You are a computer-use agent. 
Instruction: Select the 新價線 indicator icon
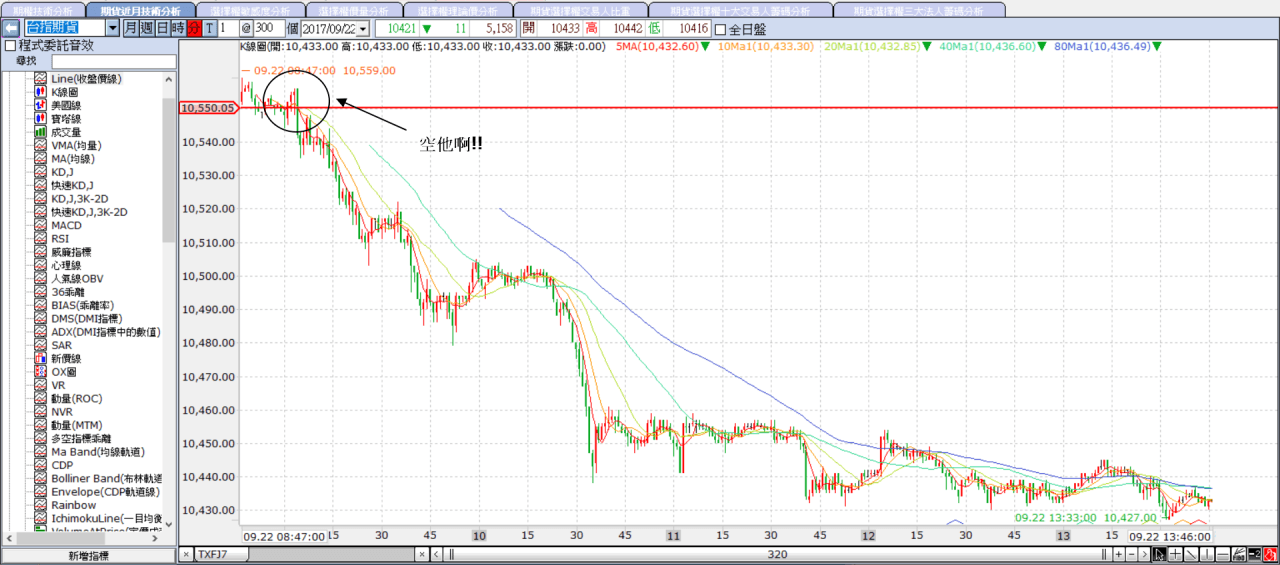41,358
